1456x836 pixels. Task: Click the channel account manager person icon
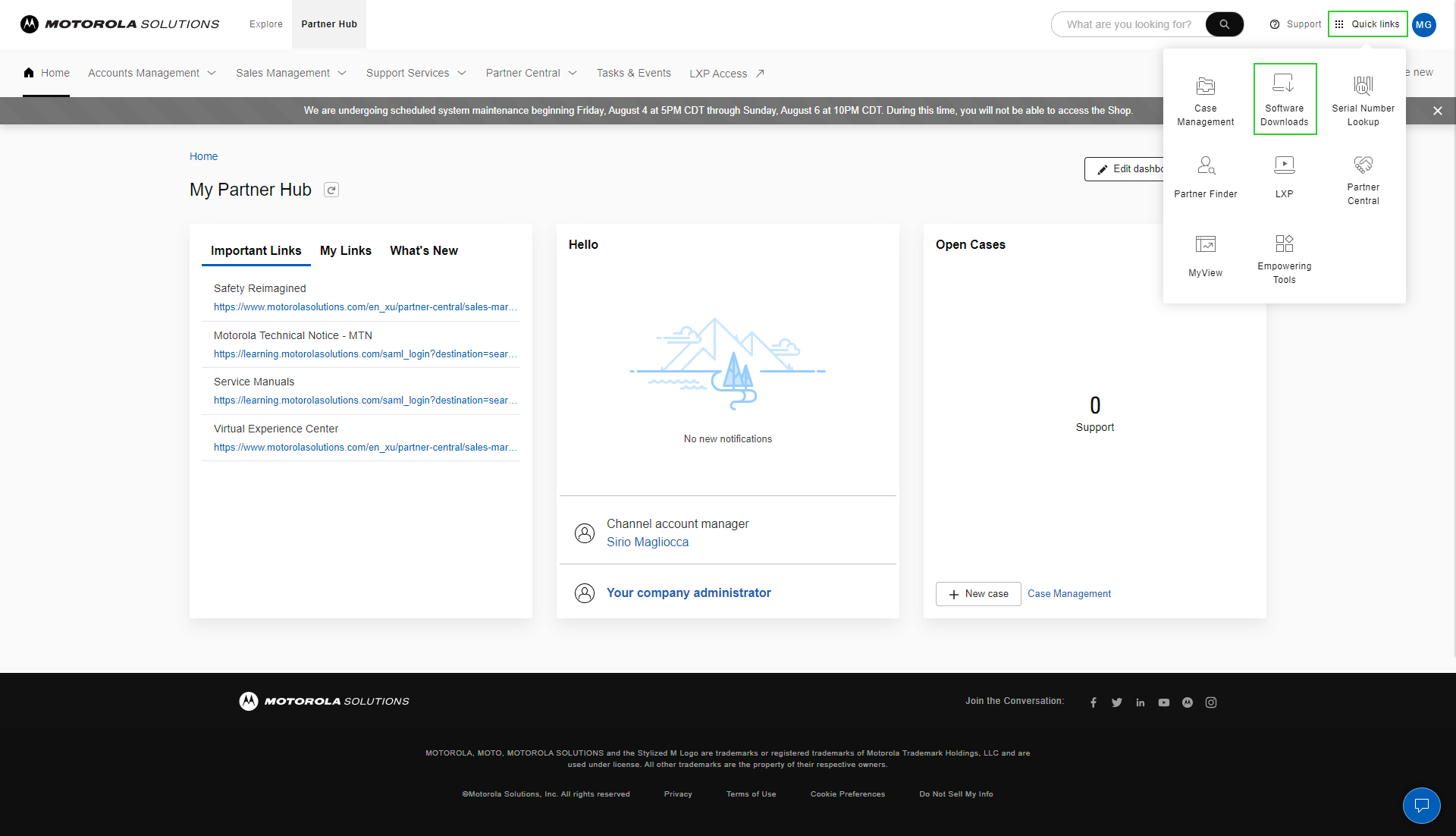coord(585,533)
